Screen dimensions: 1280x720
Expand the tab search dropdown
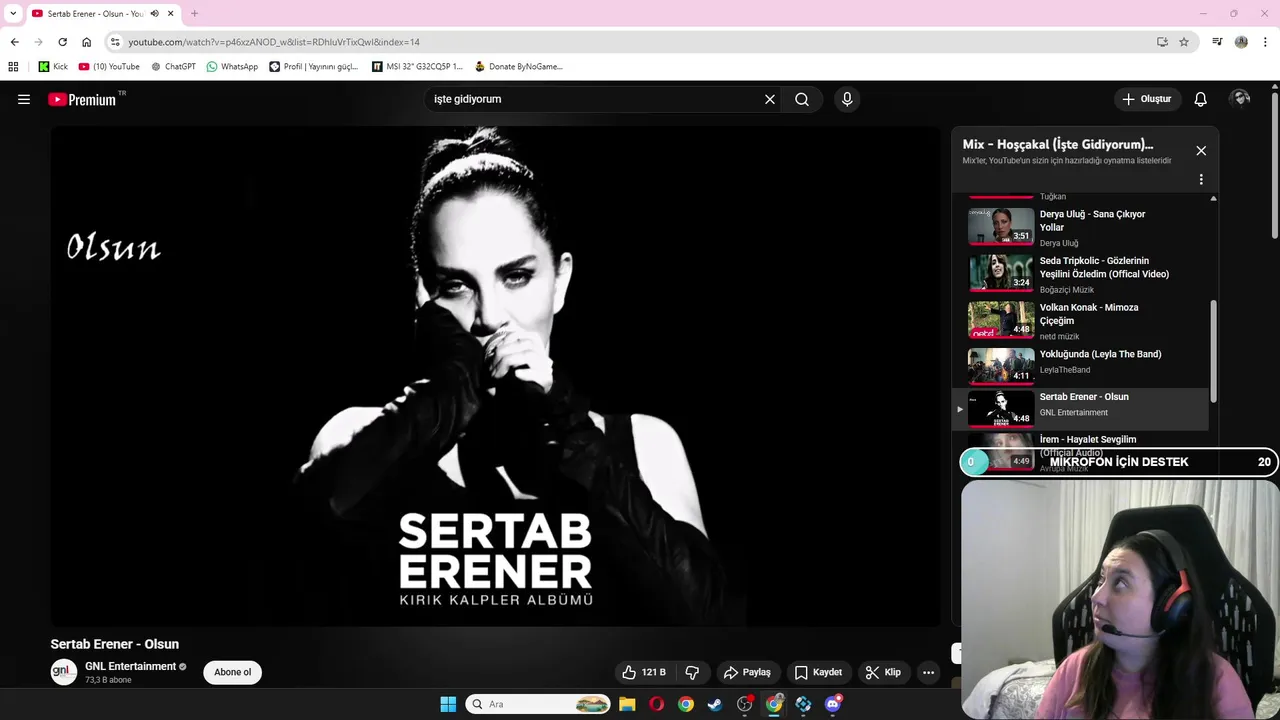[x=13, y=13]
